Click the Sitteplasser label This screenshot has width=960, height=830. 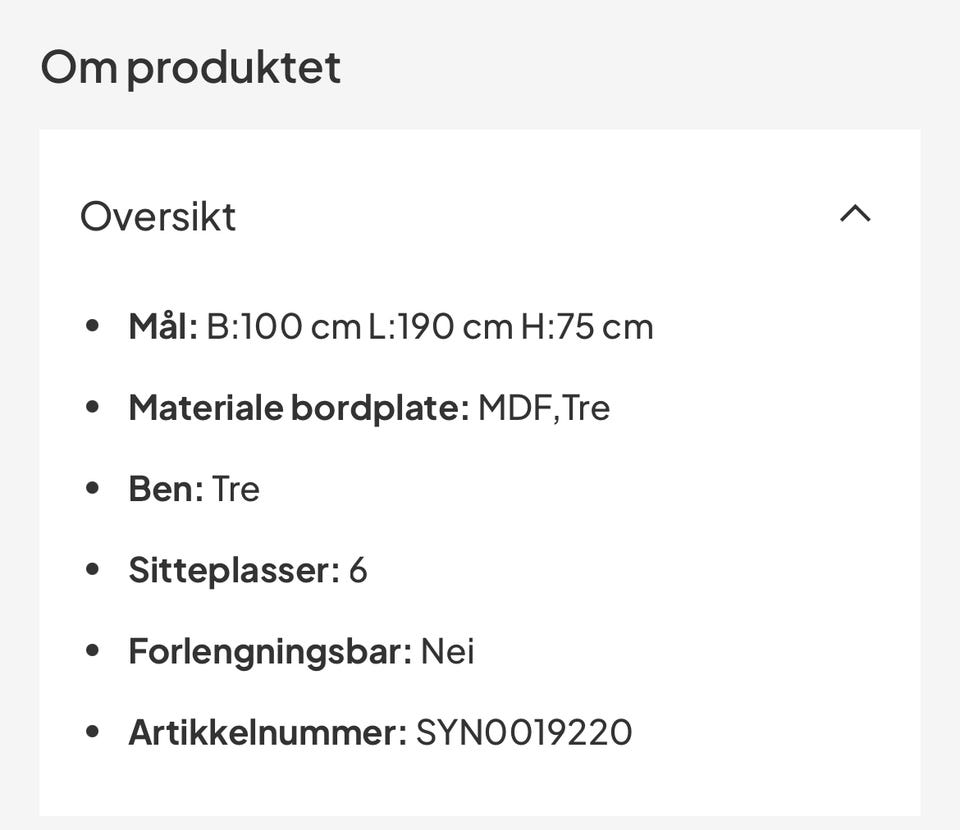pyautogui.click(x=234, y=570)
